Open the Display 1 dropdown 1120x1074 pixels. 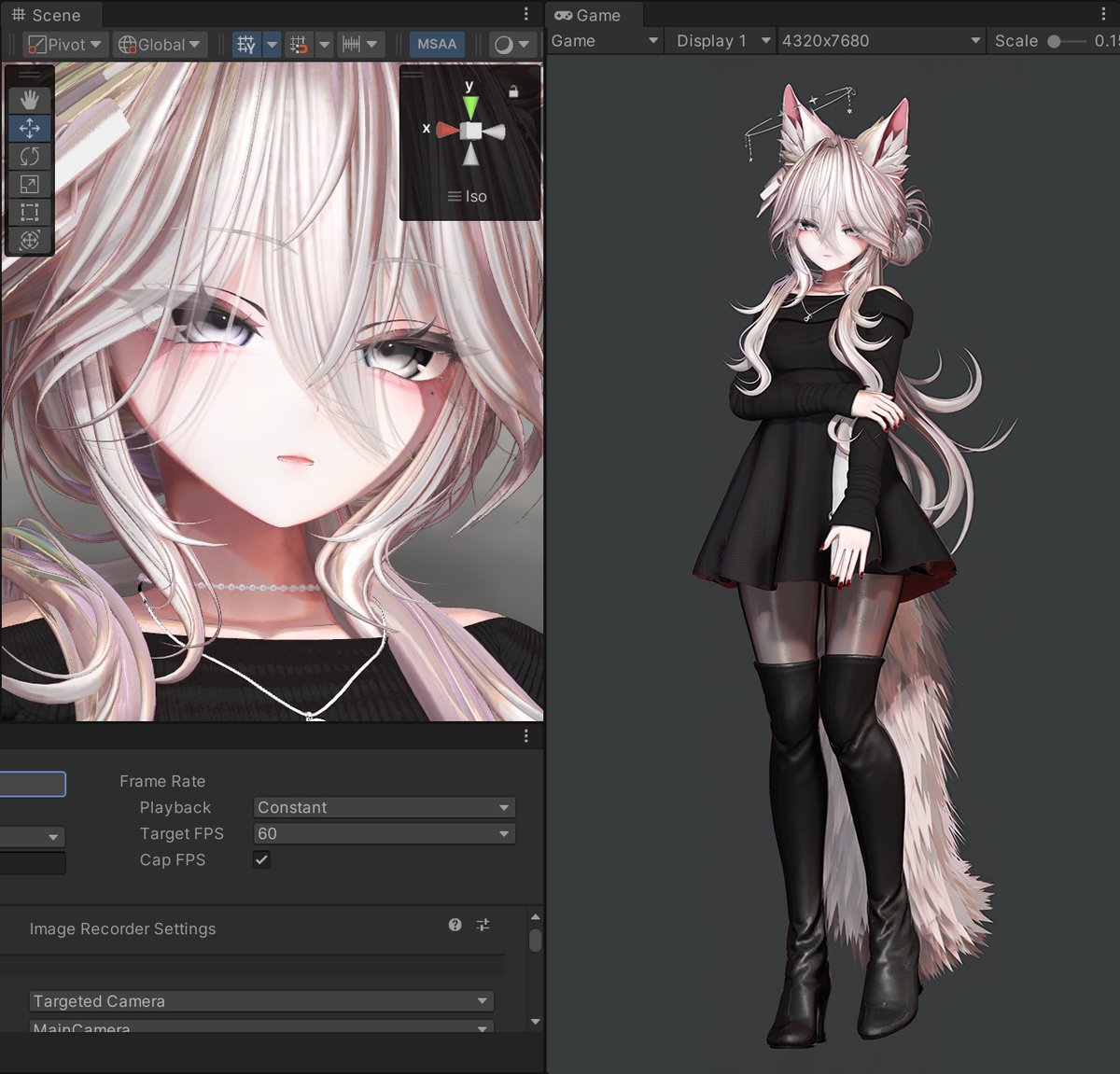[x=723, y=41]
